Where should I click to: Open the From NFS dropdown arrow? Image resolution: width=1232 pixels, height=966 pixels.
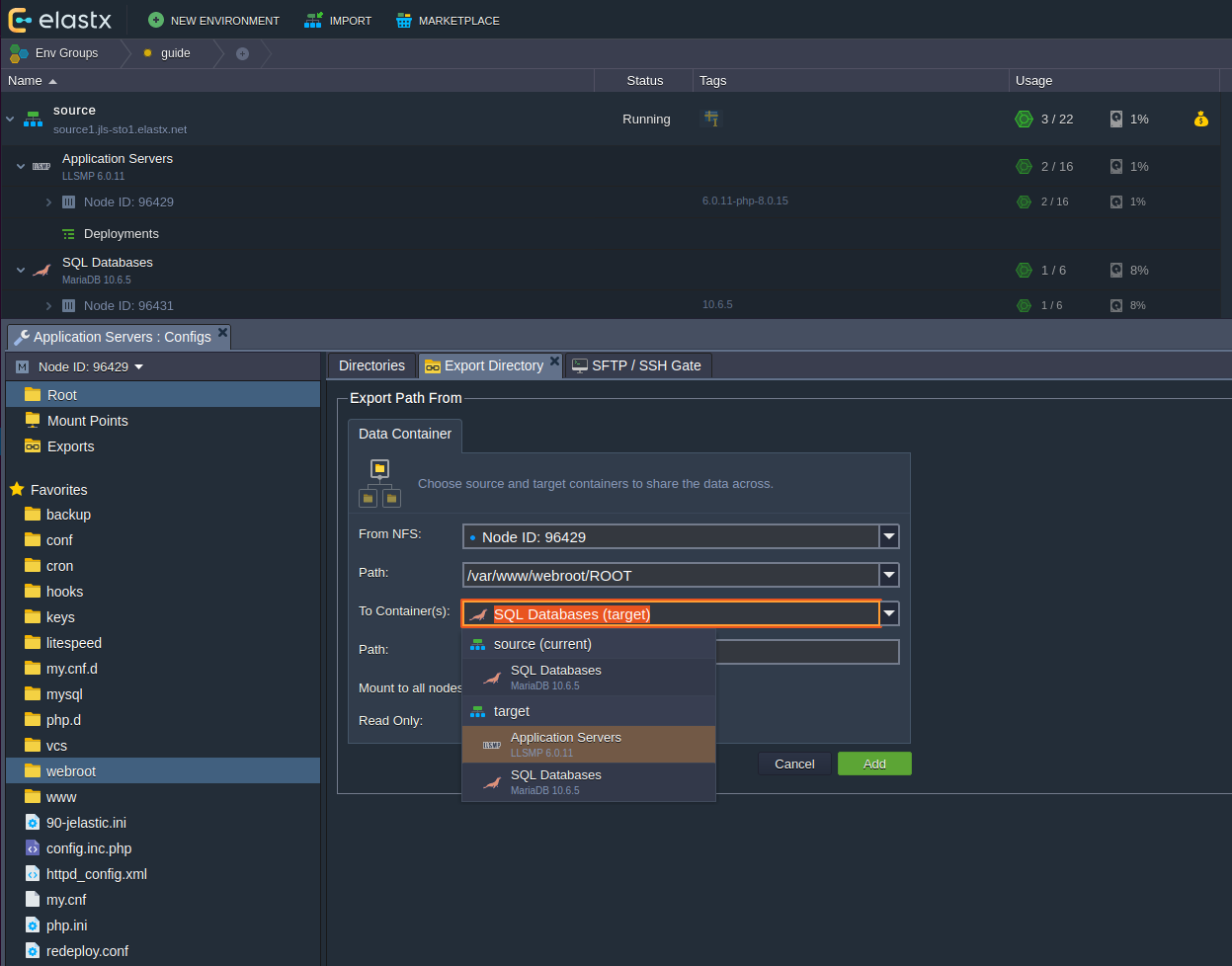(889, 536)
